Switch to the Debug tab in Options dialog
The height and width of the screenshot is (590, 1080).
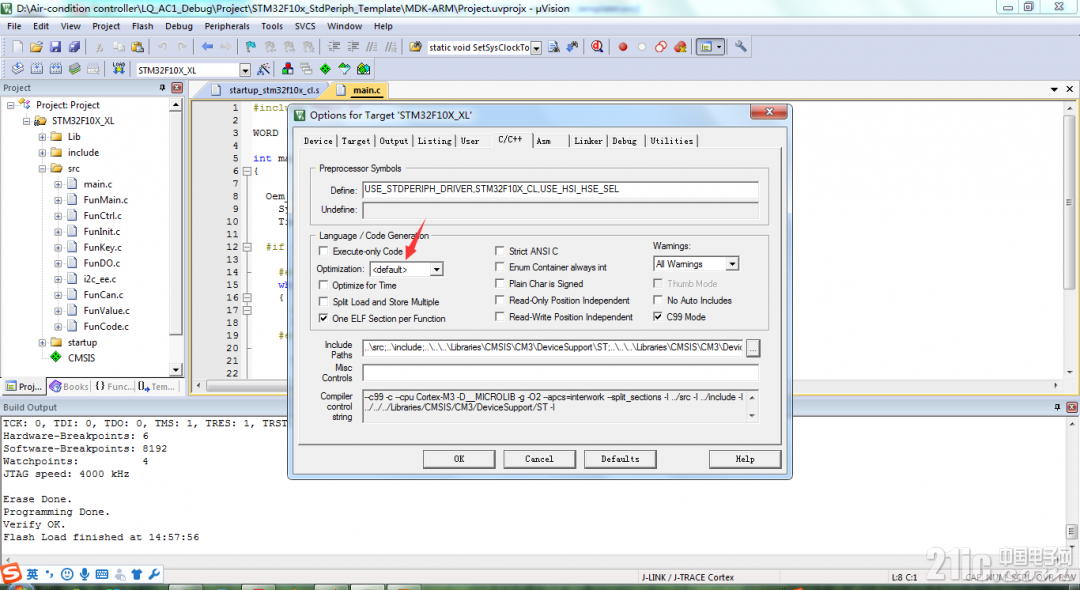tap(625, 140)
